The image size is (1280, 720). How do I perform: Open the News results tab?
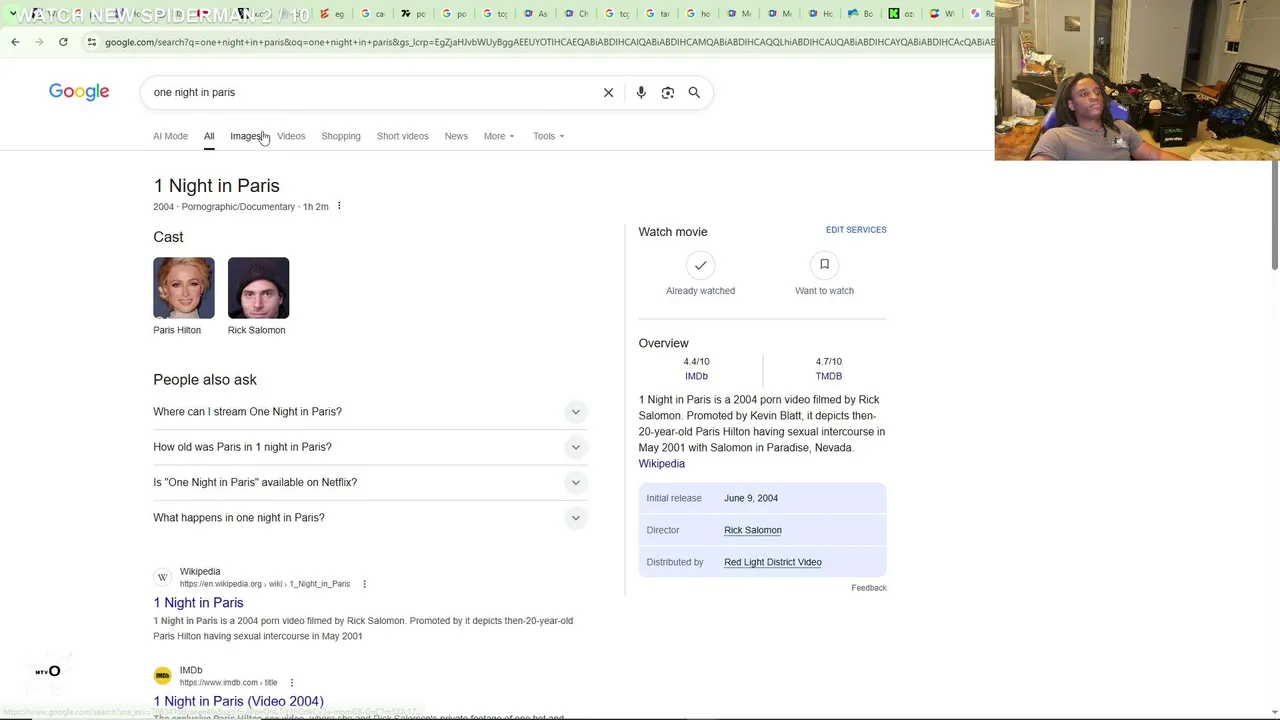tap(456, 136)
